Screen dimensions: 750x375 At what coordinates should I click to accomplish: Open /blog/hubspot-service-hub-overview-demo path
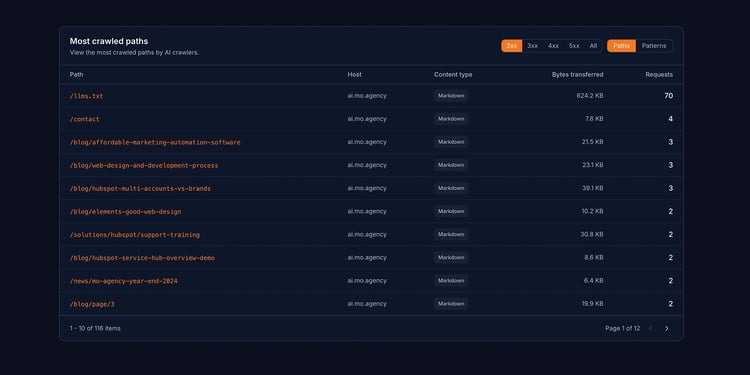(142, 258)
